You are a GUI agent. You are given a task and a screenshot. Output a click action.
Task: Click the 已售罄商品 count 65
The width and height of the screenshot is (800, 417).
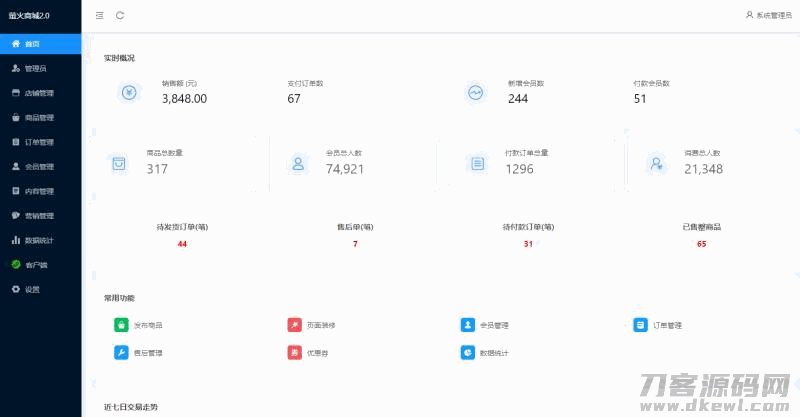[x=701, y=244]
